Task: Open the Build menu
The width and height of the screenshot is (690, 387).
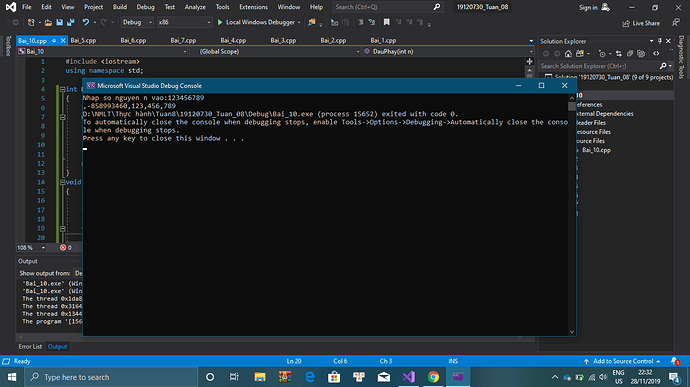Action: (120, 7)
